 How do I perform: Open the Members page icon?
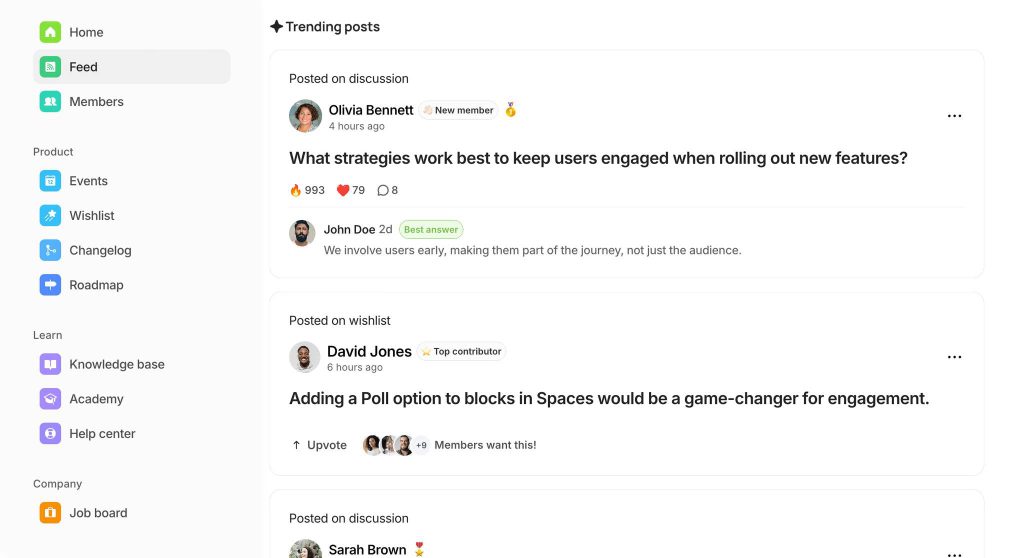pyautogui.click(x=50, y=102)
